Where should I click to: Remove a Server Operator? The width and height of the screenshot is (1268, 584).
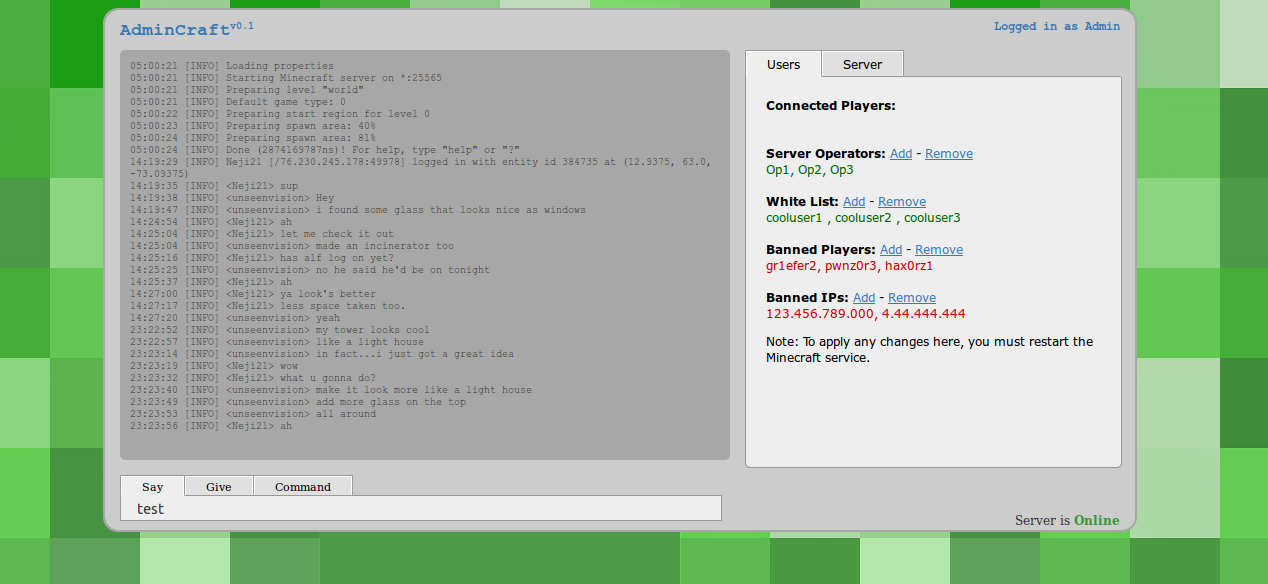click(948, 153)
